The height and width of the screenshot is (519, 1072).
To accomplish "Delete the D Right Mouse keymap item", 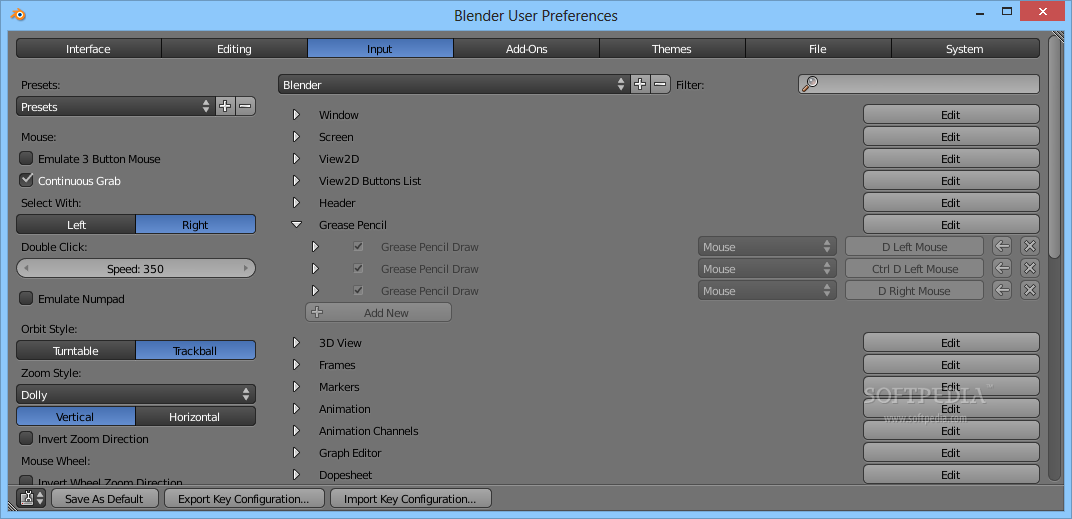I will (x=1030, y=291).
